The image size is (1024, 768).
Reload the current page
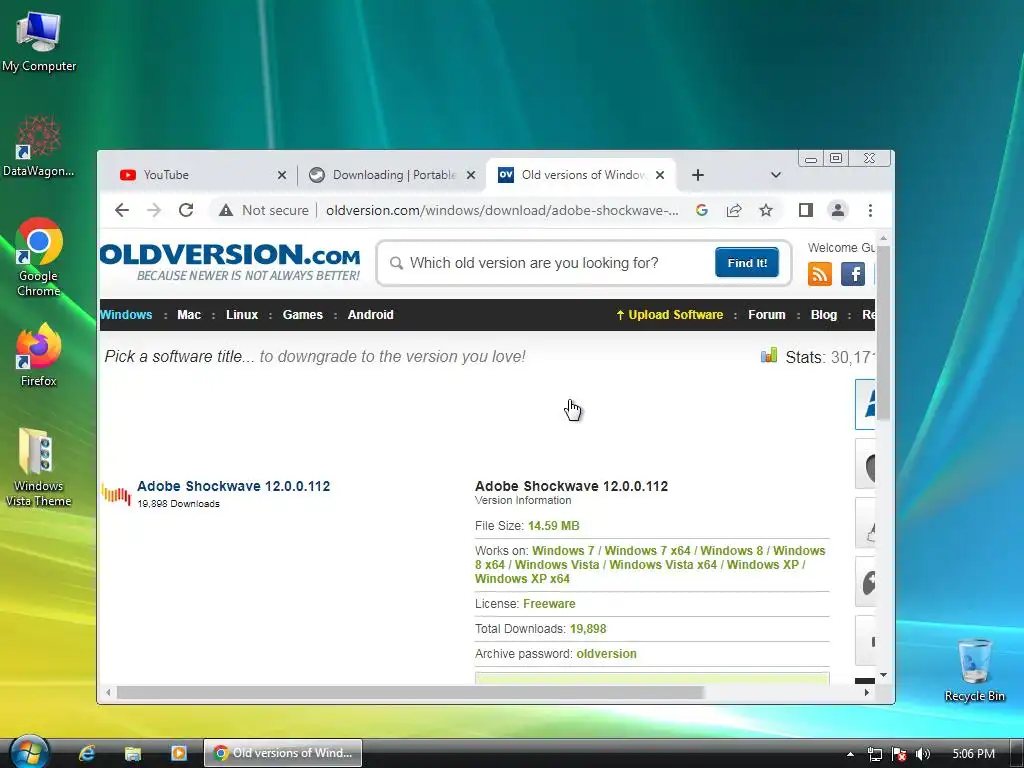point(186,210)
